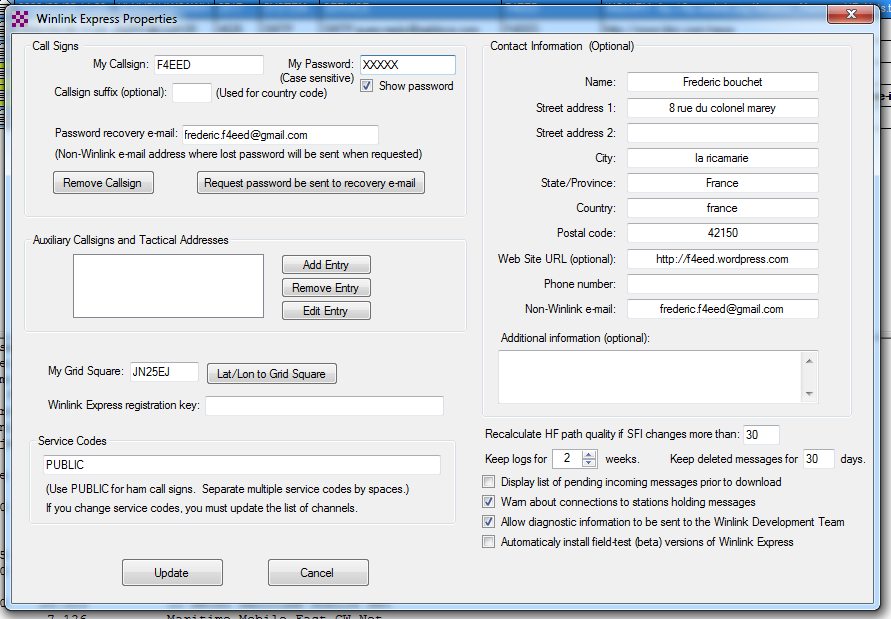Enable display list of pending incoming messages
The width and height of the screenshot is (891, 619).
point(488,482)
